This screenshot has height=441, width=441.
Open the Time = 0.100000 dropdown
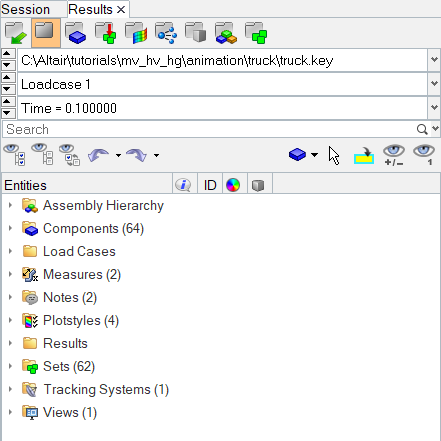coord(434,108)
